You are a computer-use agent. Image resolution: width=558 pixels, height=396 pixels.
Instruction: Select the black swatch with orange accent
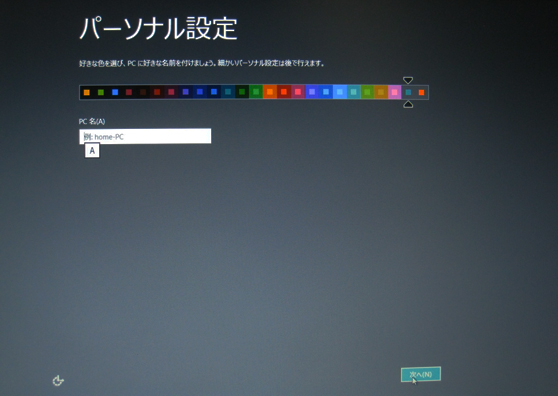[x=86, y=93]
